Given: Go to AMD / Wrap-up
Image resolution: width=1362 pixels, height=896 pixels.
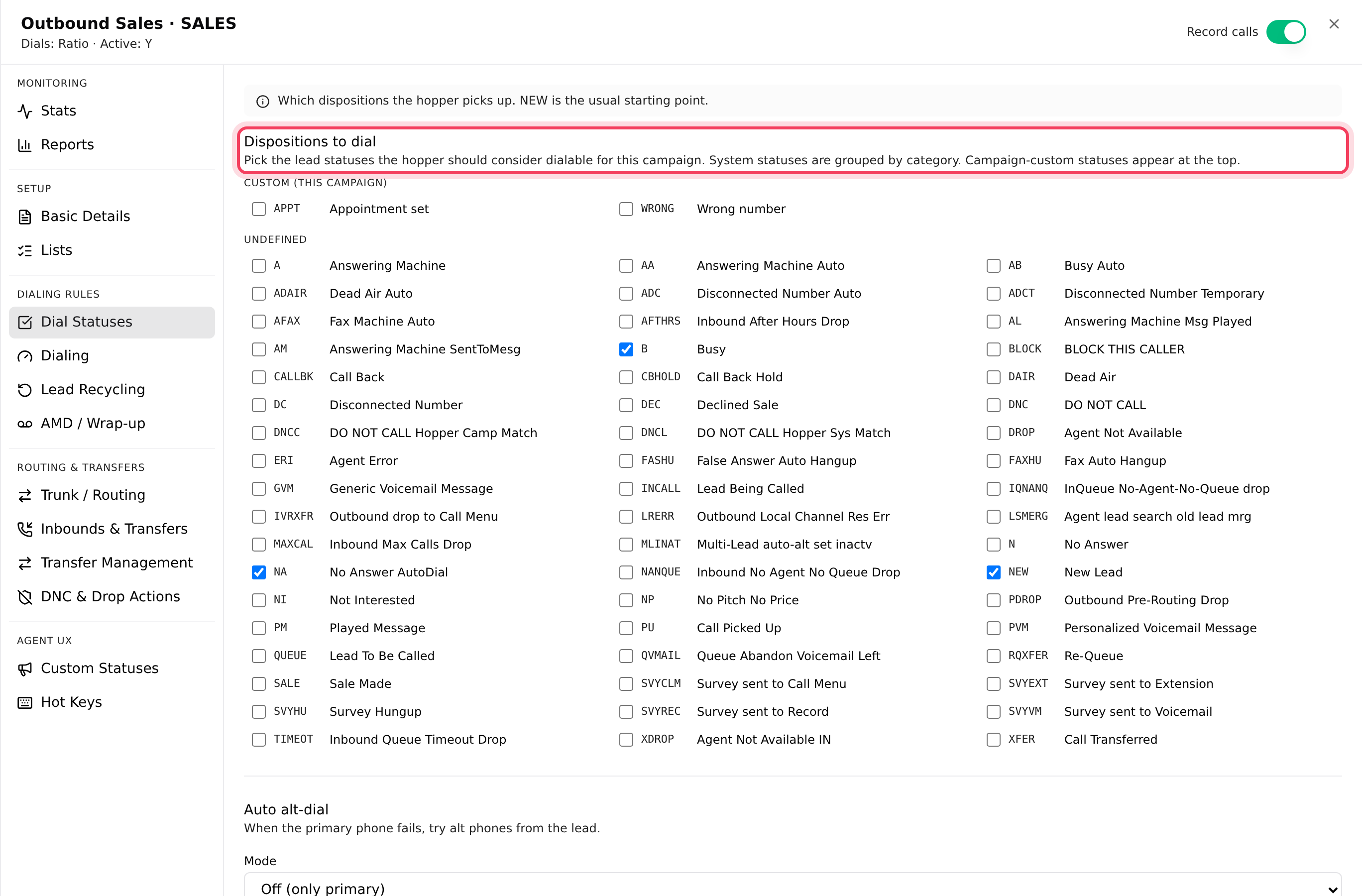Looking at the screenshot, I should click(x=112, y=424).
